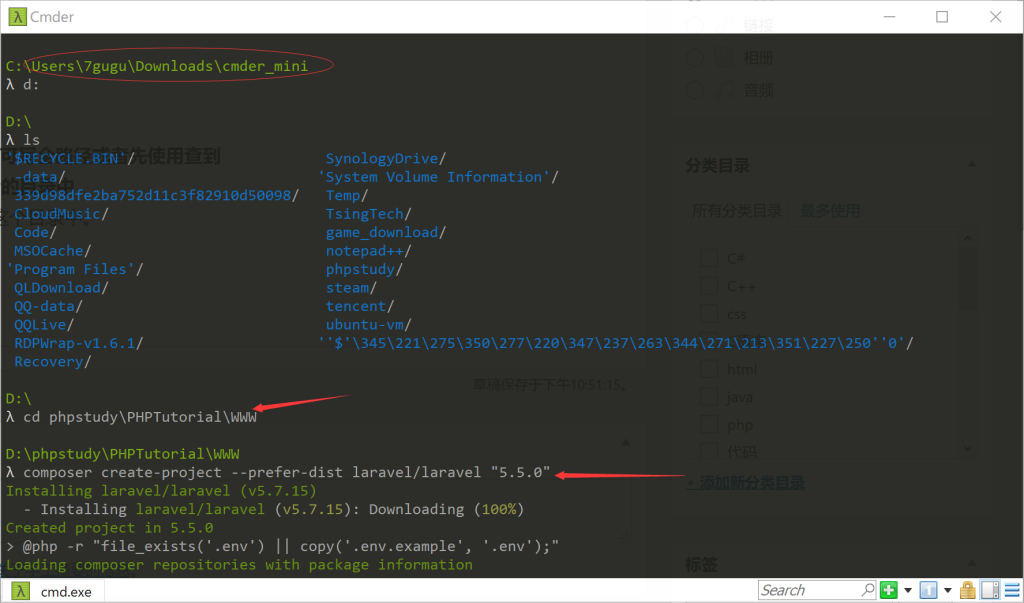Click the active console number 1 icon
The image size is (1024, 603).
pyautogui.click(x=927, y=590)
